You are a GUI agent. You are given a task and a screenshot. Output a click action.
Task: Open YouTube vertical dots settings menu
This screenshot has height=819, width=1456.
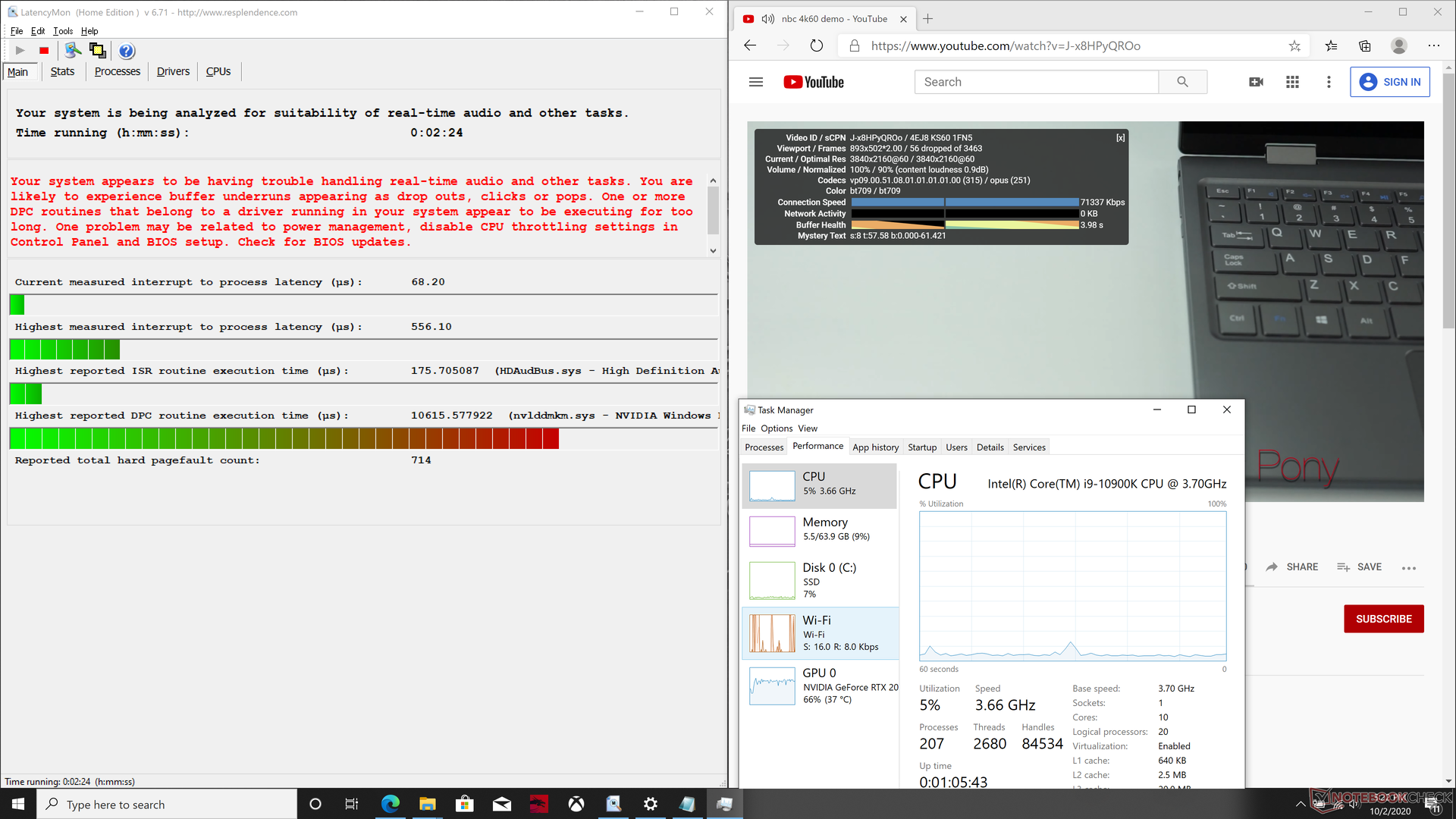pos(1329,82)
